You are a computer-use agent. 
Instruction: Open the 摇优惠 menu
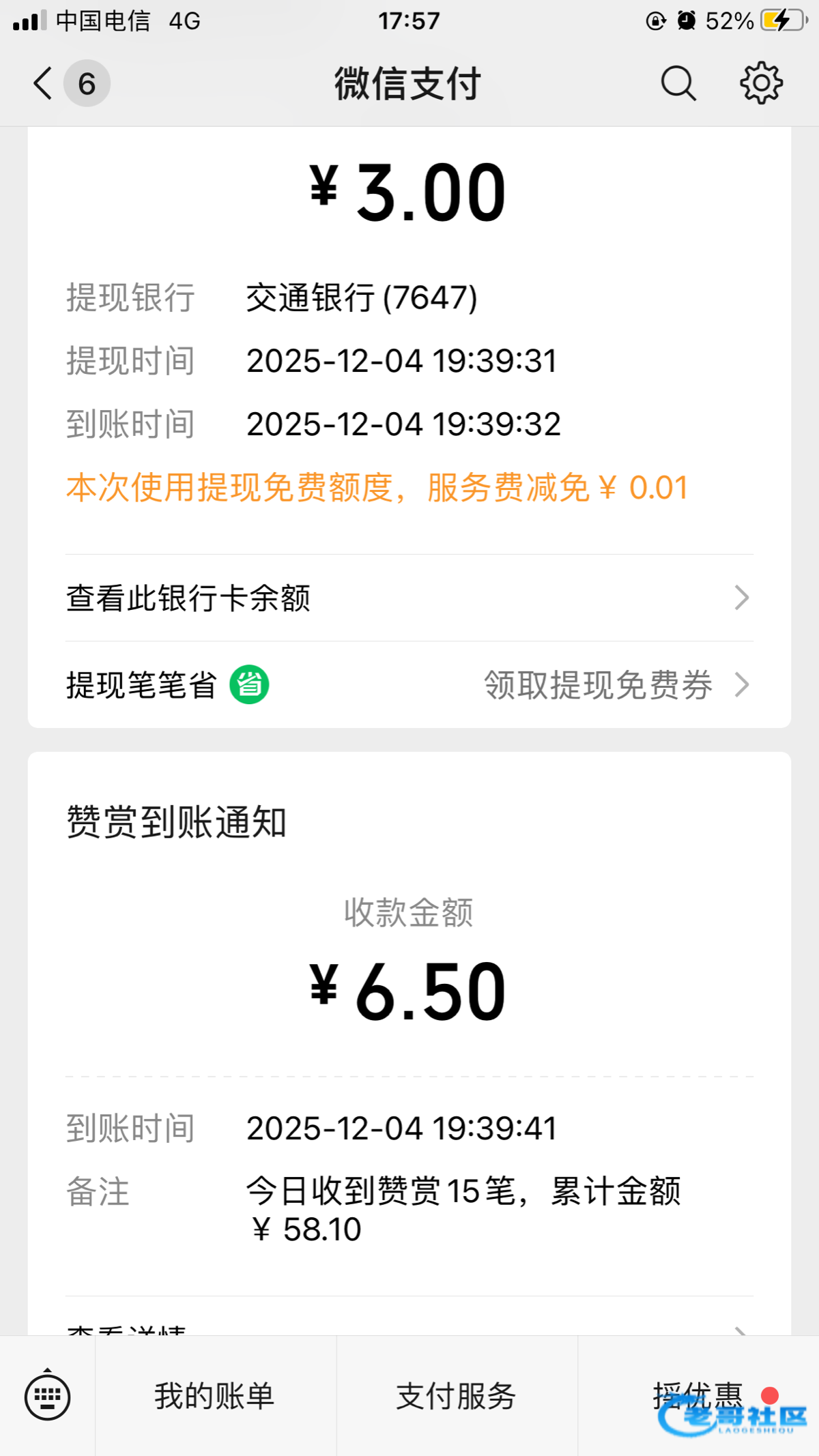point(697,1396)
